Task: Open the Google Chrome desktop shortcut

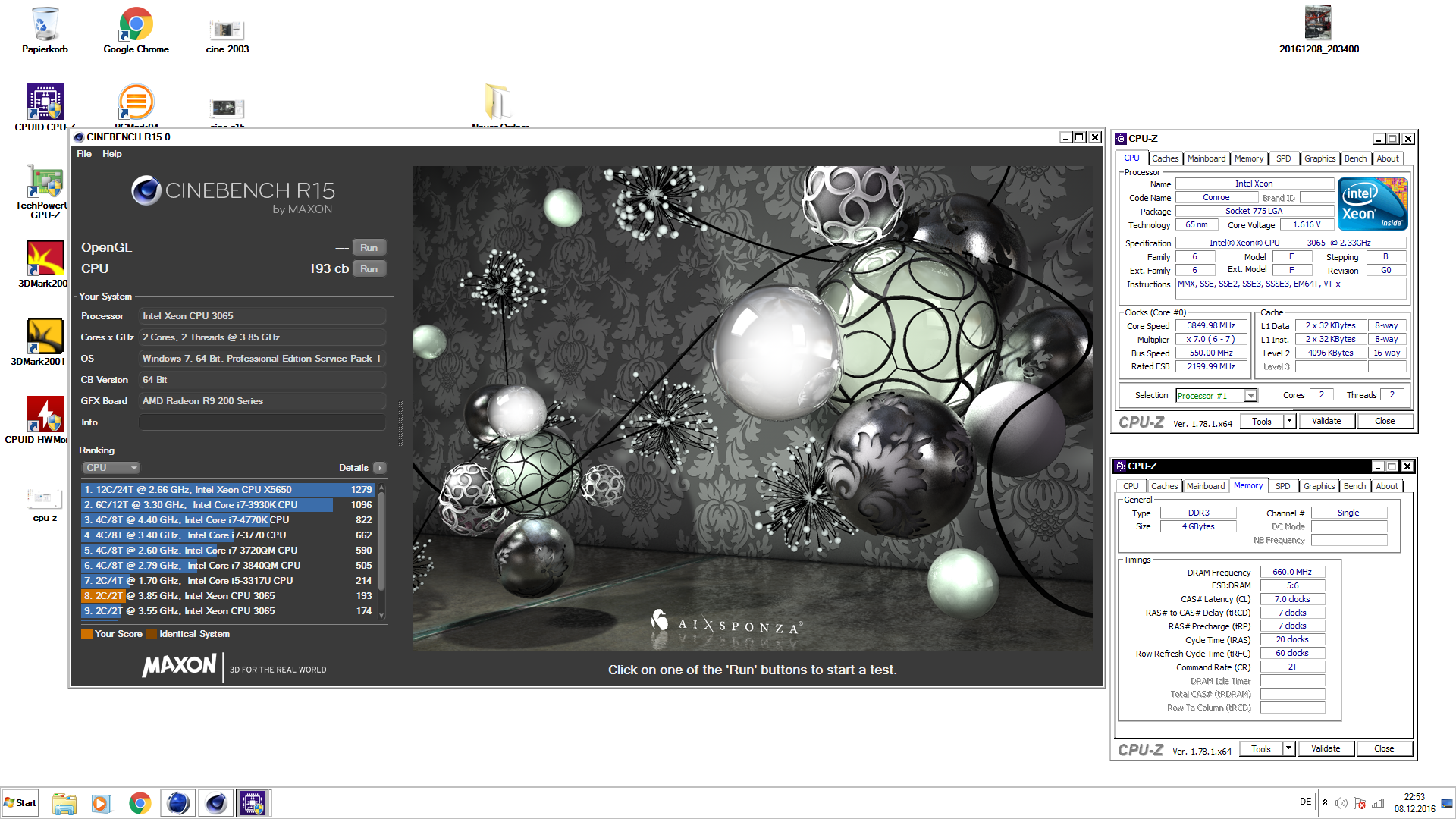Action: pos(136,30)
